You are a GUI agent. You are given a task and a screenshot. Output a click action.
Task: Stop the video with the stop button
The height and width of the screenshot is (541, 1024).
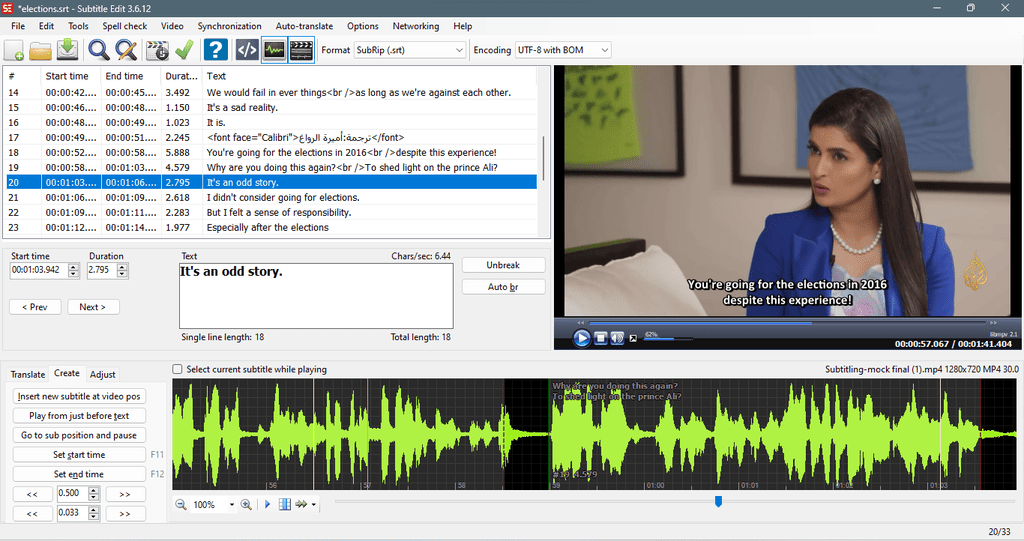(600, 338)
